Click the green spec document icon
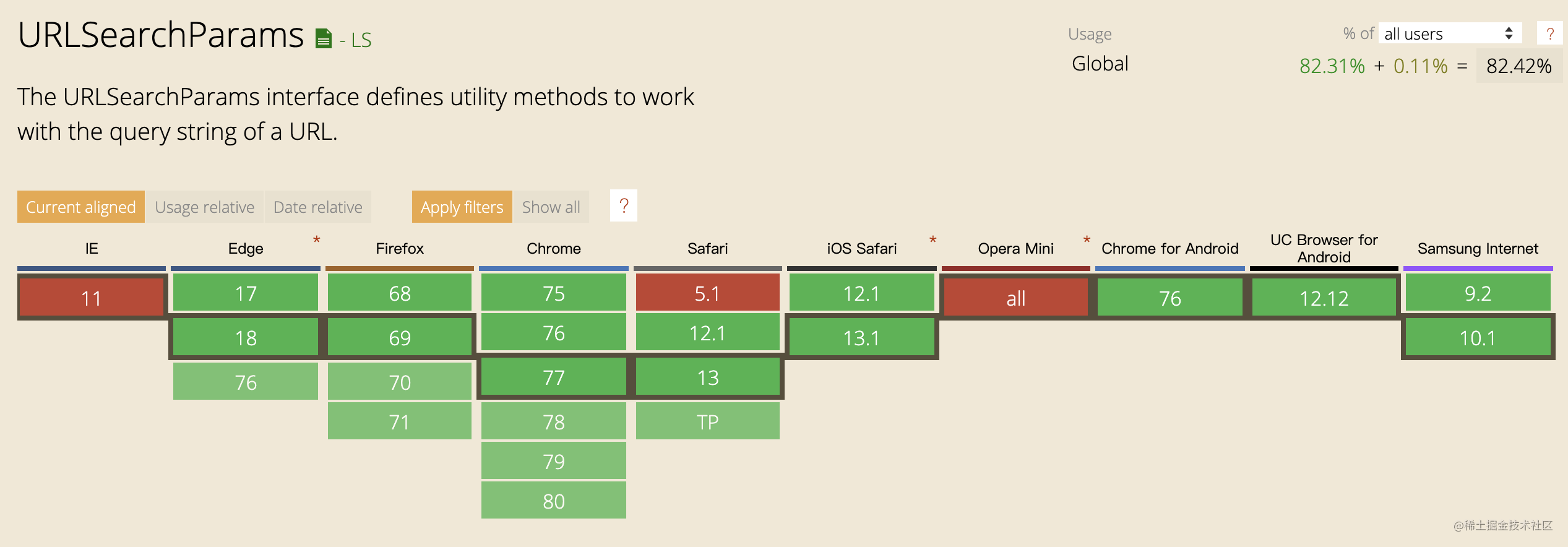This screenshot has width=1568, height=547. (324, 39)
